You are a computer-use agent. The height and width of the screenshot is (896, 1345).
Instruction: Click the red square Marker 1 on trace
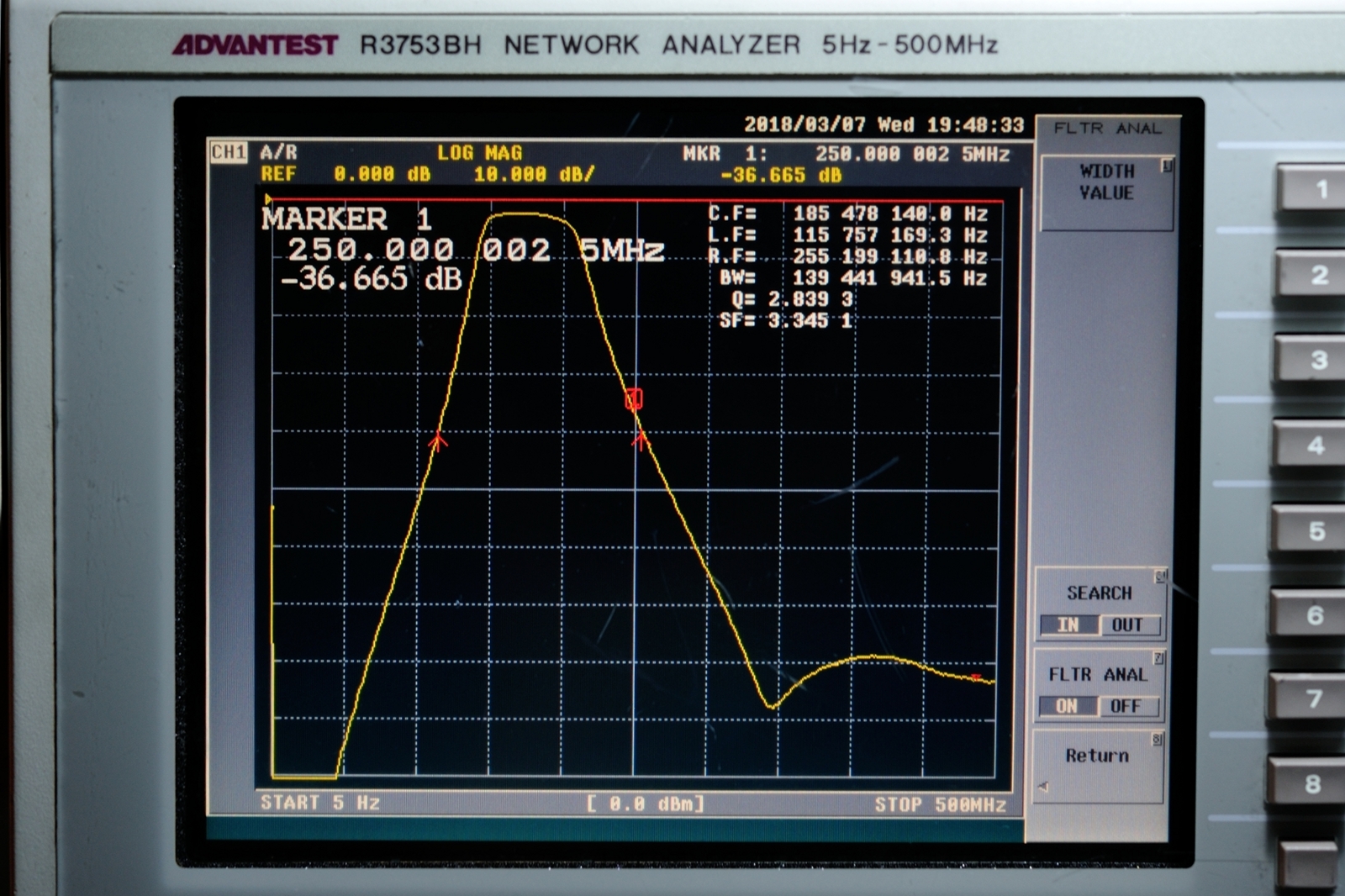pos(634,399)
